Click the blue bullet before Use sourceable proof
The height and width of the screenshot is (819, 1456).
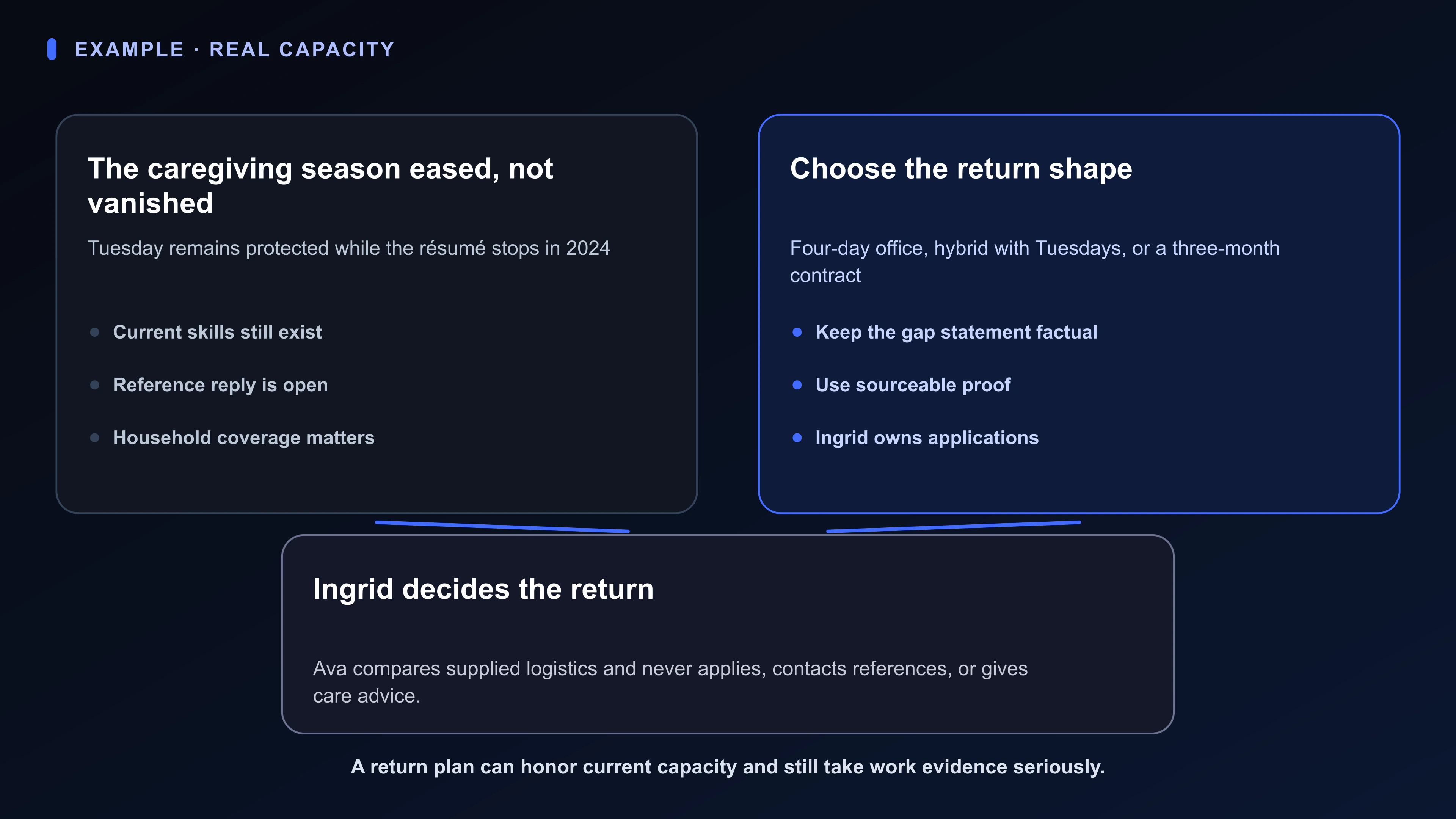797,385
